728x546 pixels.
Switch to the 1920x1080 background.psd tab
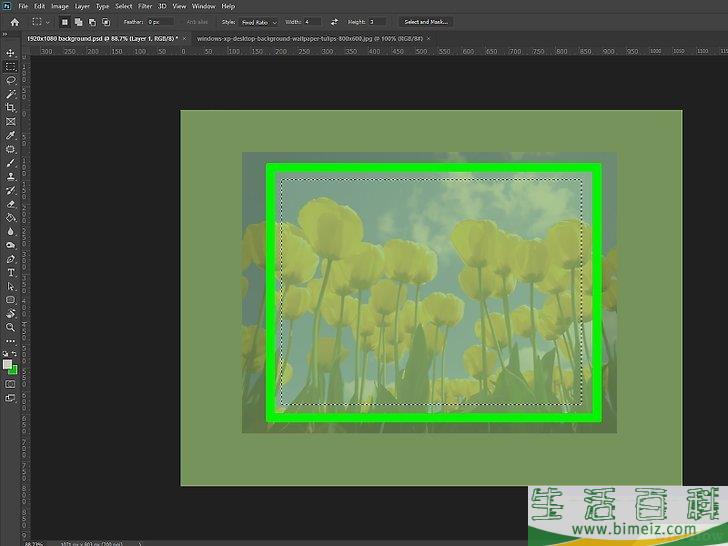(102, 39)
